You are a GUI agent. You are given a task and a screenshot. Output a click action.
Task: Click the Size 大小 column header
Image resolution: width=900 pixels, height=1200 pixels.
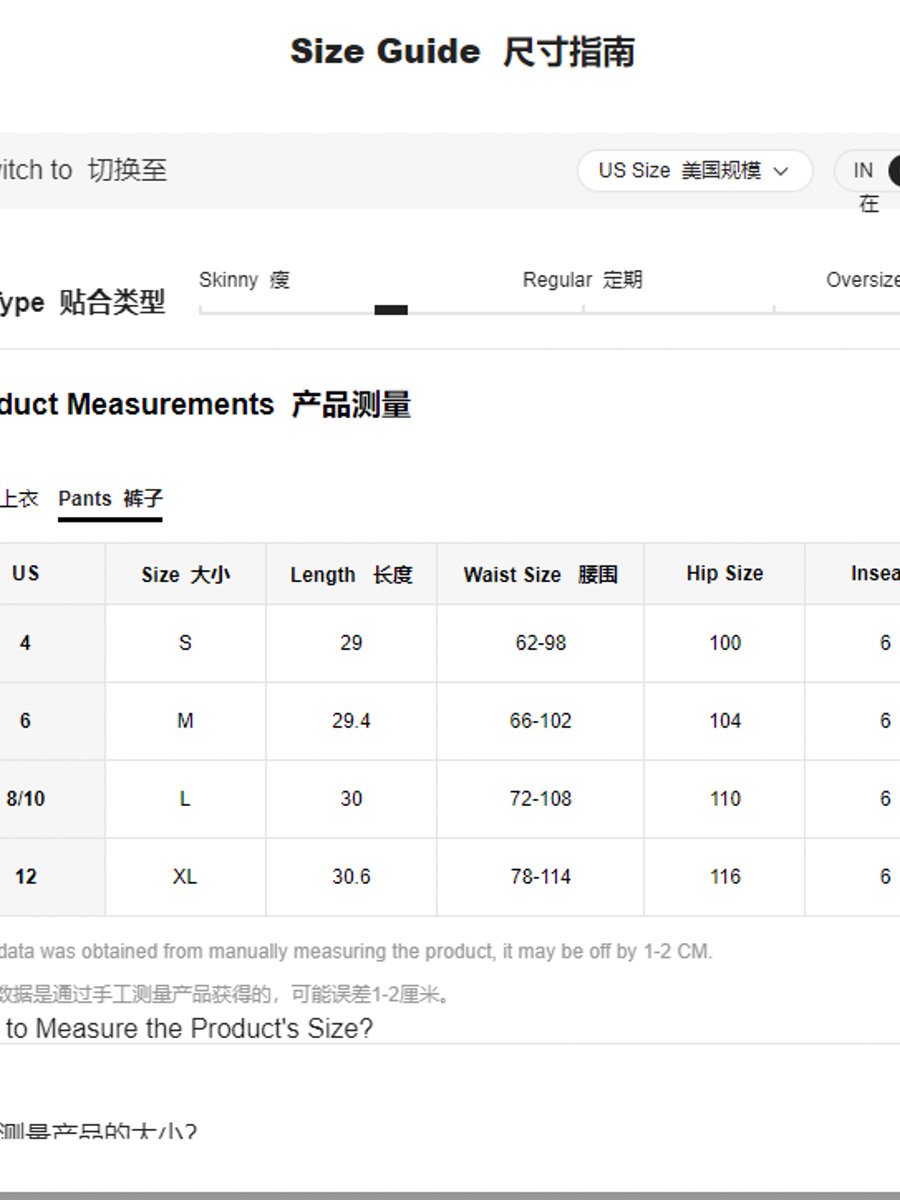(185, 575)
